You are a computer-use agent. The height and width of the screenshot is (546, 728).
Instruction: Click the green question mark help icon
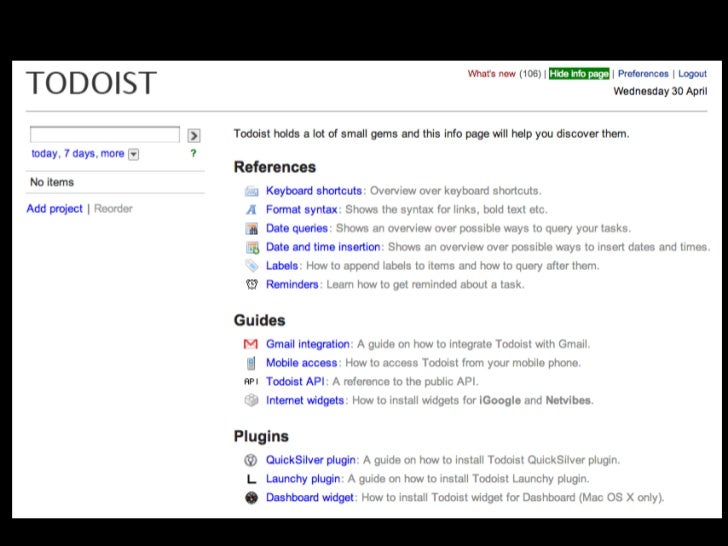194,153
